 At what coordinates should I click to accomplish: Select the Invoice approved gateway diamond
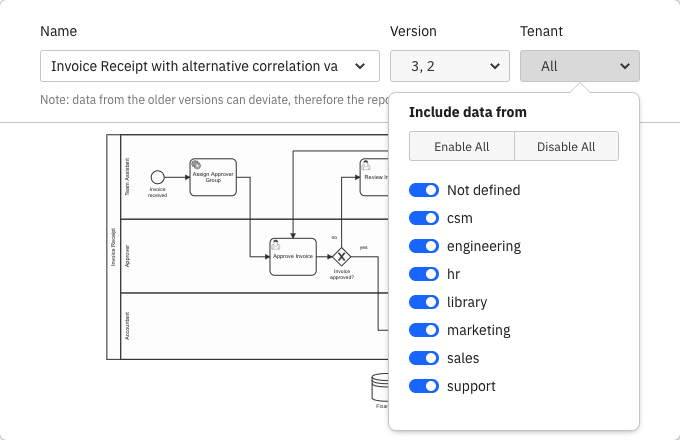pyautogui.click(x=342, y=257)
